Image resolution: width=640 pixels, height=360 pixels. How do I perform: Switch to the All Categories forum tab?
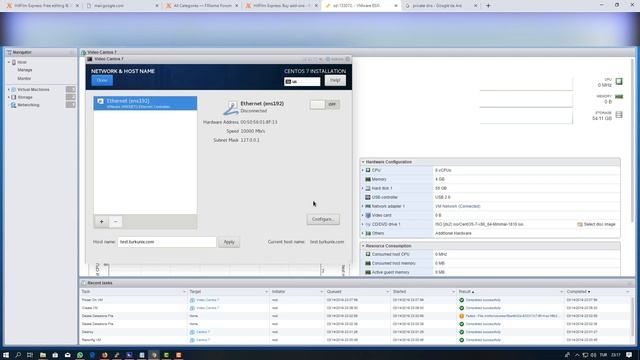pos(202,6)
